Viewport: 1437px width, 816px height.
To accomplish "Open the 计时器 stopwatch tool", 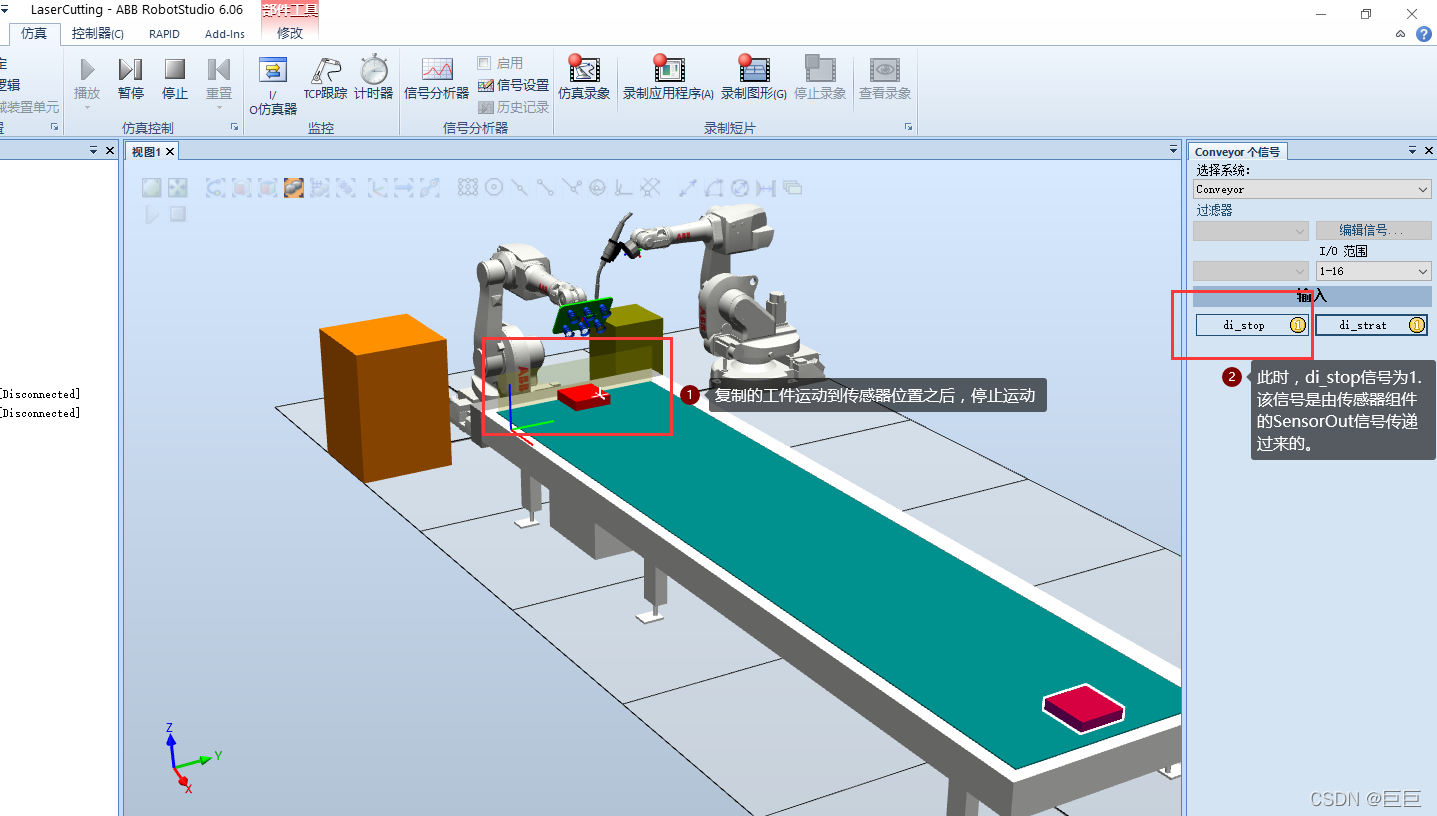I will (374, 78).
